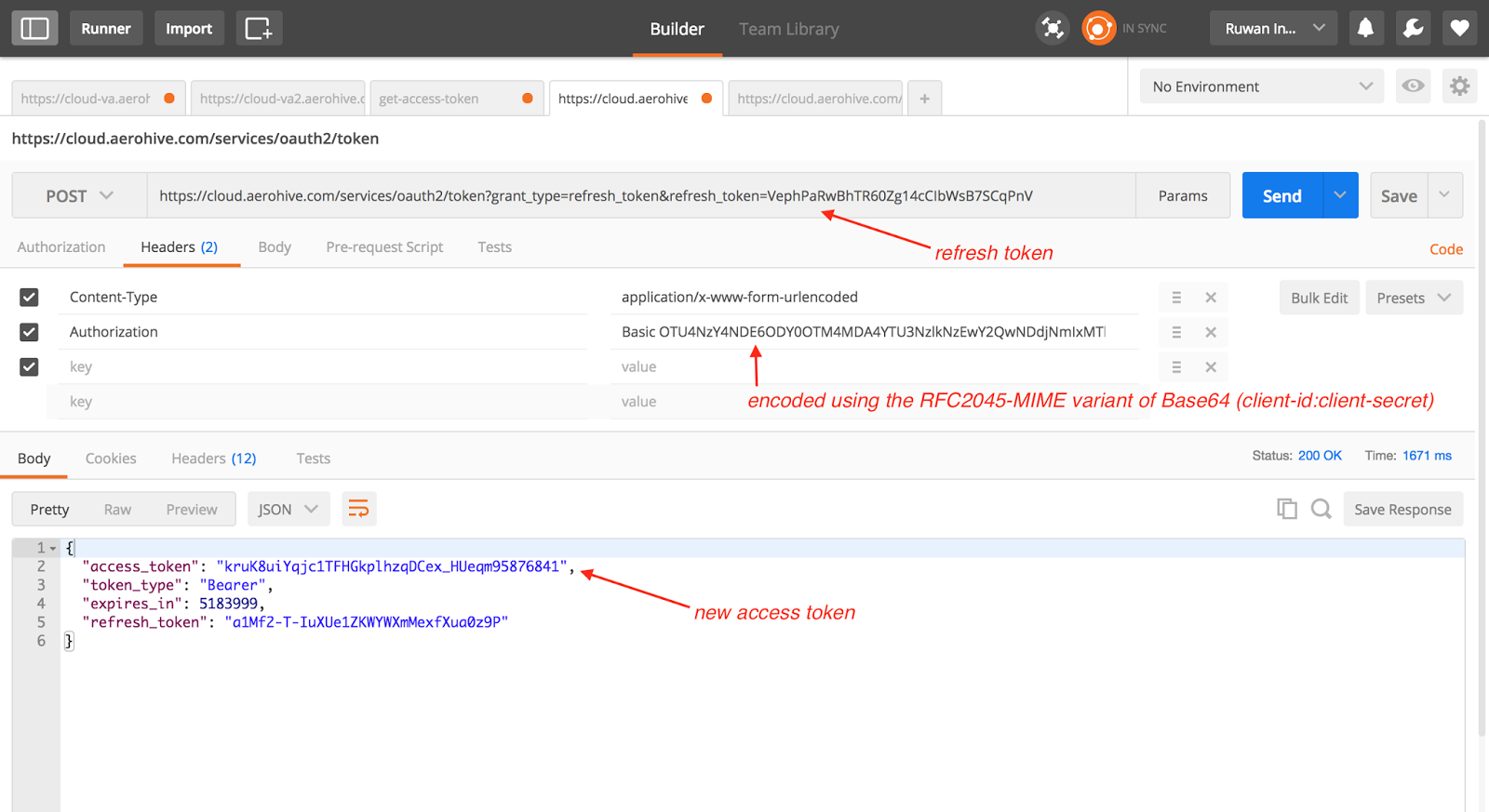Click reorder handle for Content-Type header row
The width and height of the screenshot is (1489, 812).
[1176, 298]
